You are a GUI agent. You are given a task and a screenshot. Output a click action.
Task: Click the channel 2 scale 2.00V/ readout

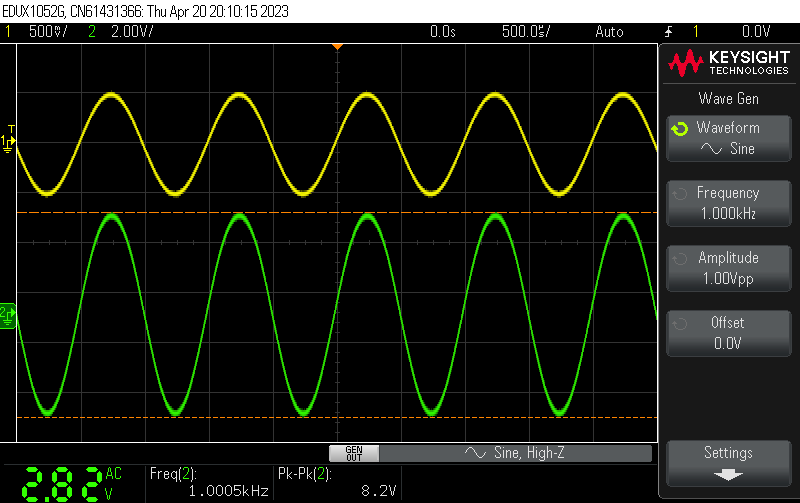(x=132, y=32)
